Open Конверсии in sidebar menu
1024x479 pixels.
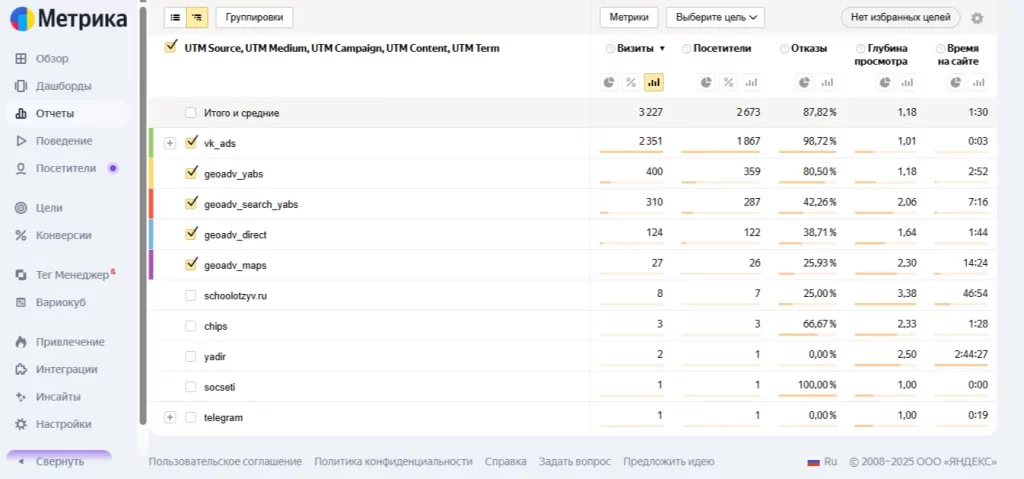tap(63, 235)
